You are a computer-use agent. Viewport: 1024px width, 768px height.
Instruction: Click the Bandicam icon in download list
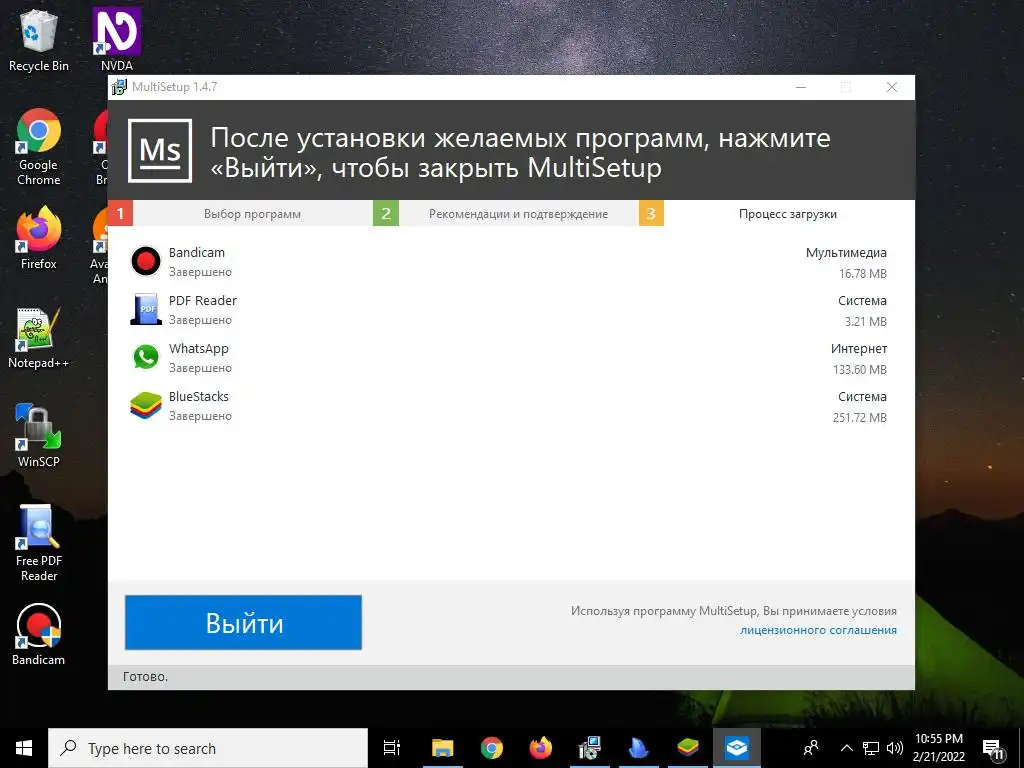[146, 261]
